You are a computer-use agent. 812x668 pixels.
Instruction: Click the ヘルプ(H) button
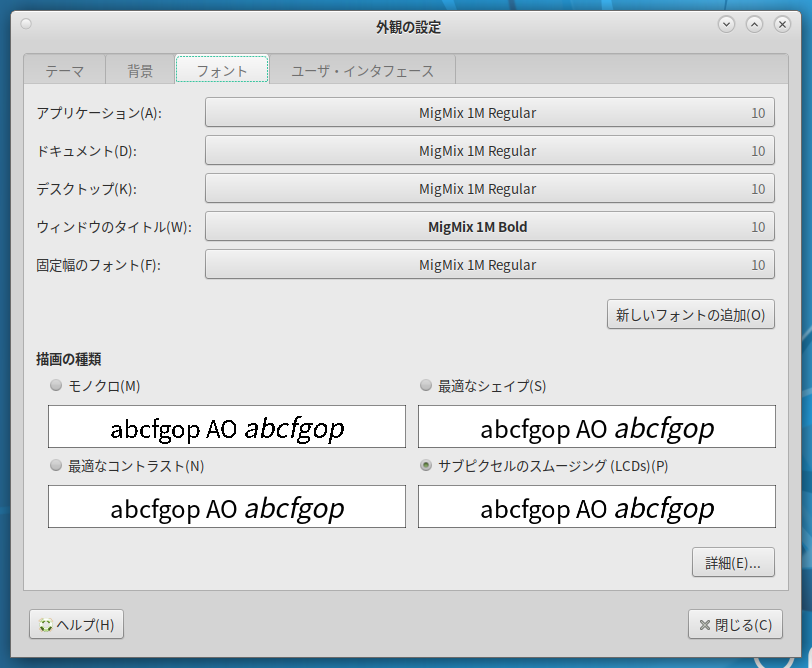tap(76, 625)
